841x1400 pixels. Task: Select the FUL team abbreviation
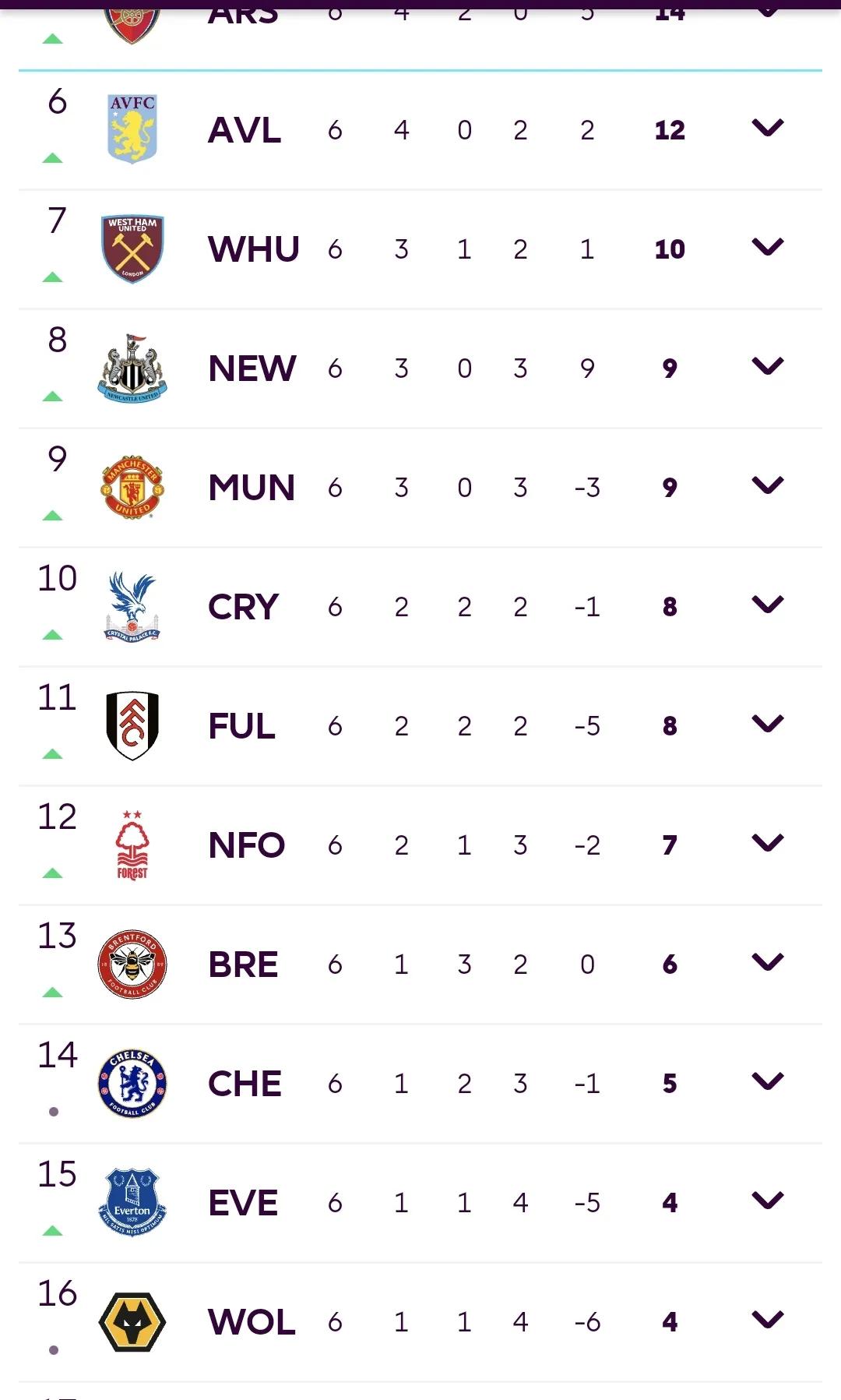click(x=241, y=726)
